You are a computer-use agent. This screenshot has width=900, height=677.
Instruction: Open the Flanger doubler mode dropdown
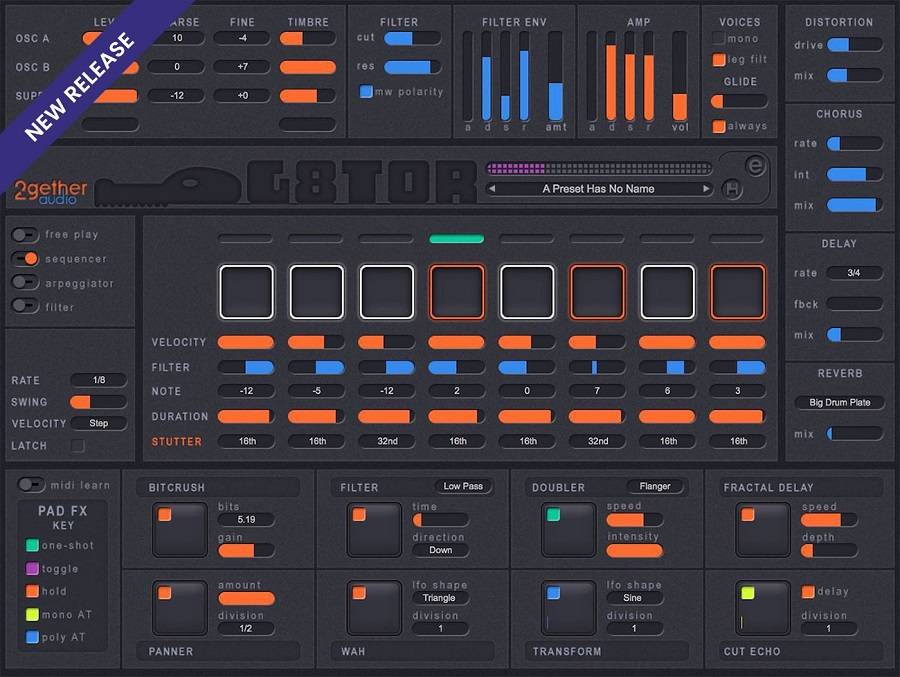(x=655, y=487)
